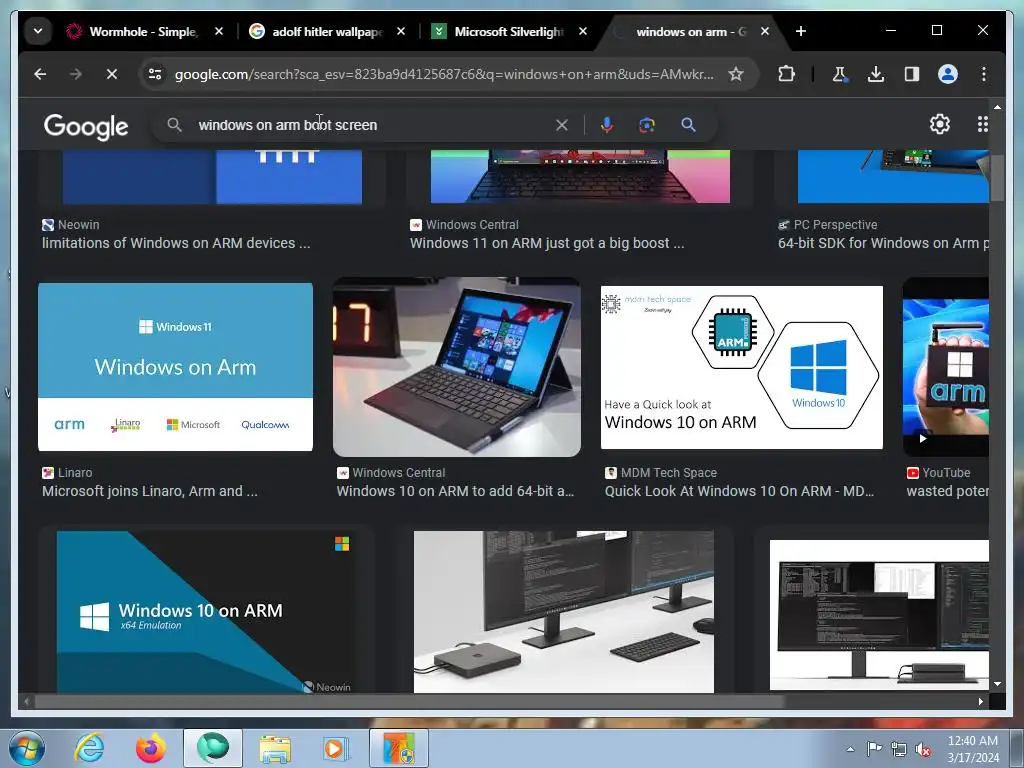Open the Linaro Windows on Arm thumbnail
Viewport: 1024px width, 768px height.
coord(175,366)
